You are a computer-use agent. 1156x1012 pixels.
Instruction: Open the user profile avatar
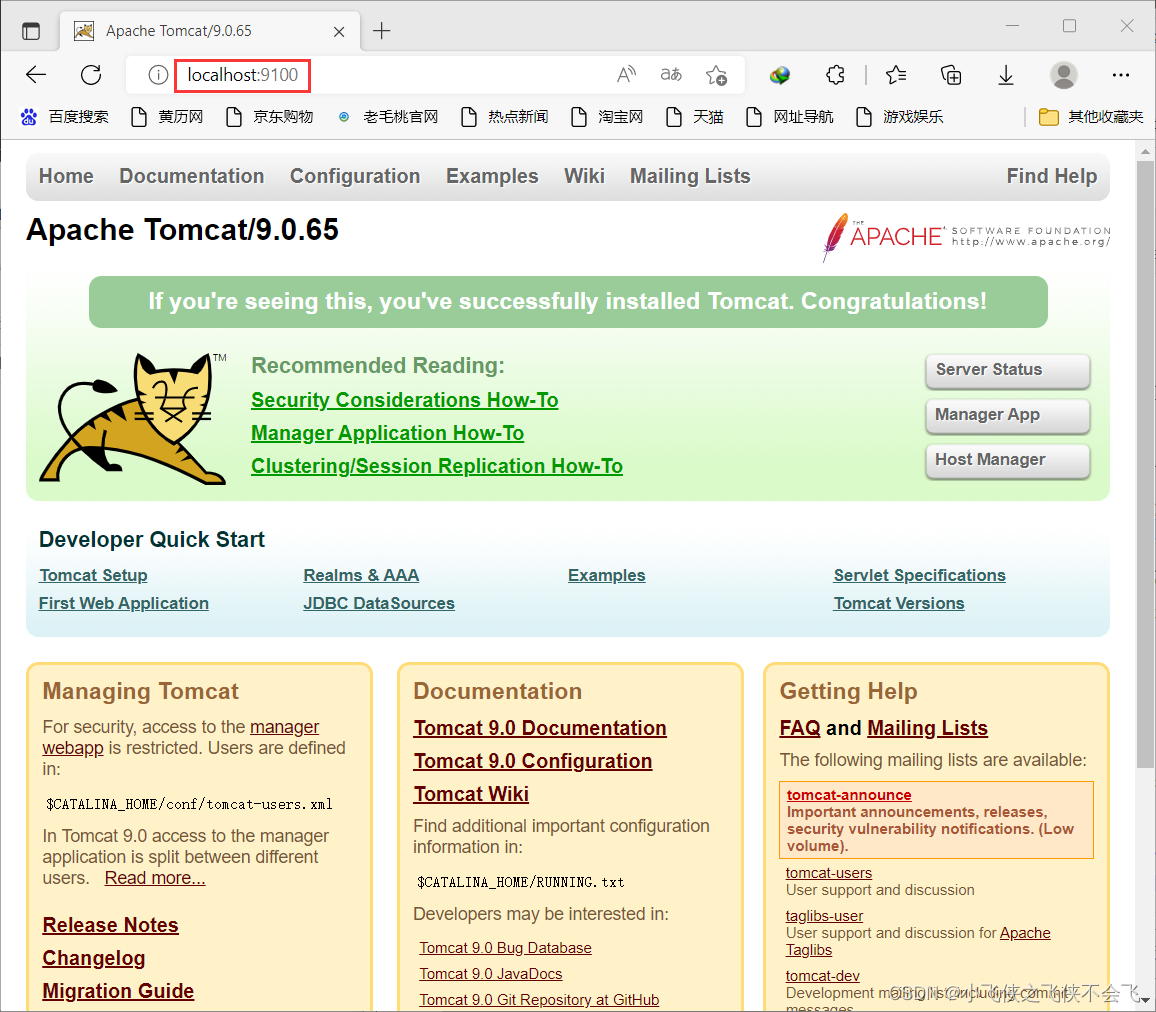pos(1063,75)
